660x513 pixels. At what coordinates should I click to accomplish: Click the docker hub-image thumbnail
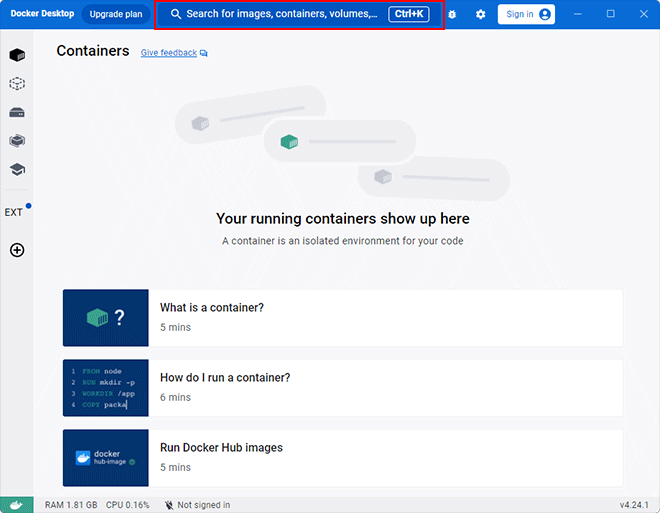(106, 458)
